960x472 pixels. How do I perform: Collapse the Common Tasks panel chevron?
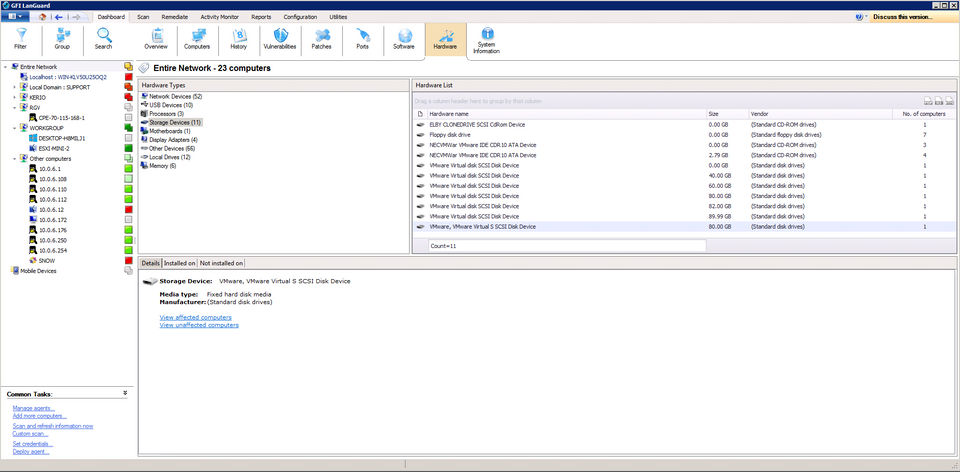tap(125, 393)
